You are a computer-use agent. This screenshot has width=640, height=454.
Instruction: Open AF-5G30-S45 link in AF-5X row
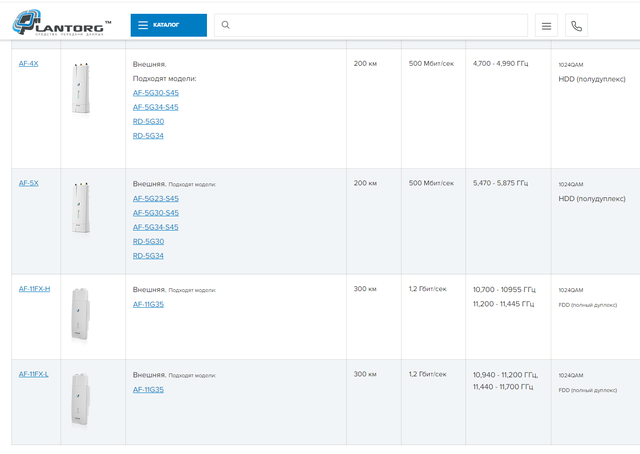coord(156,213)
